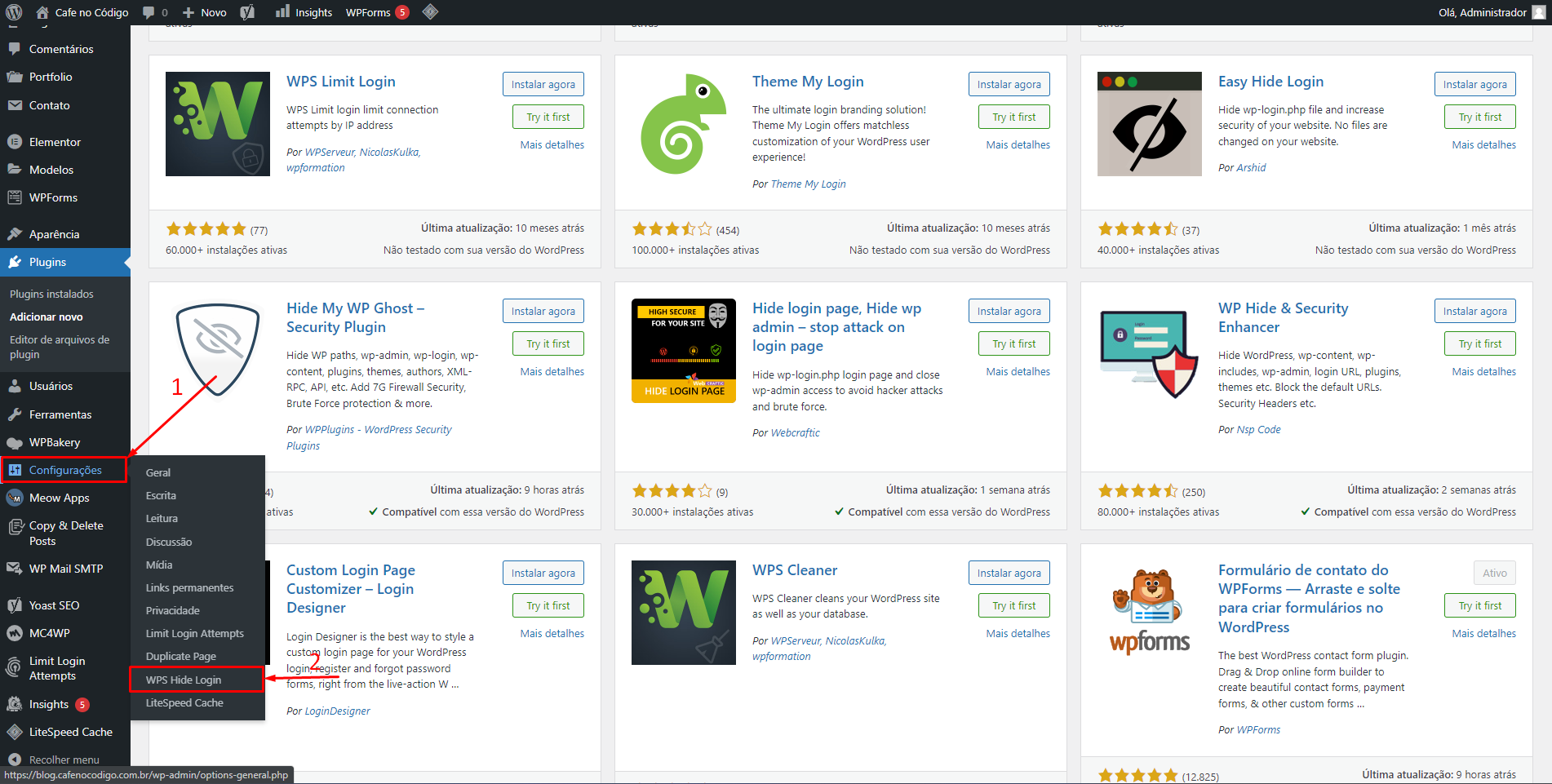Select Limit Login Attempts in submenu
1552x784 pixels.
tap(194, 633)
